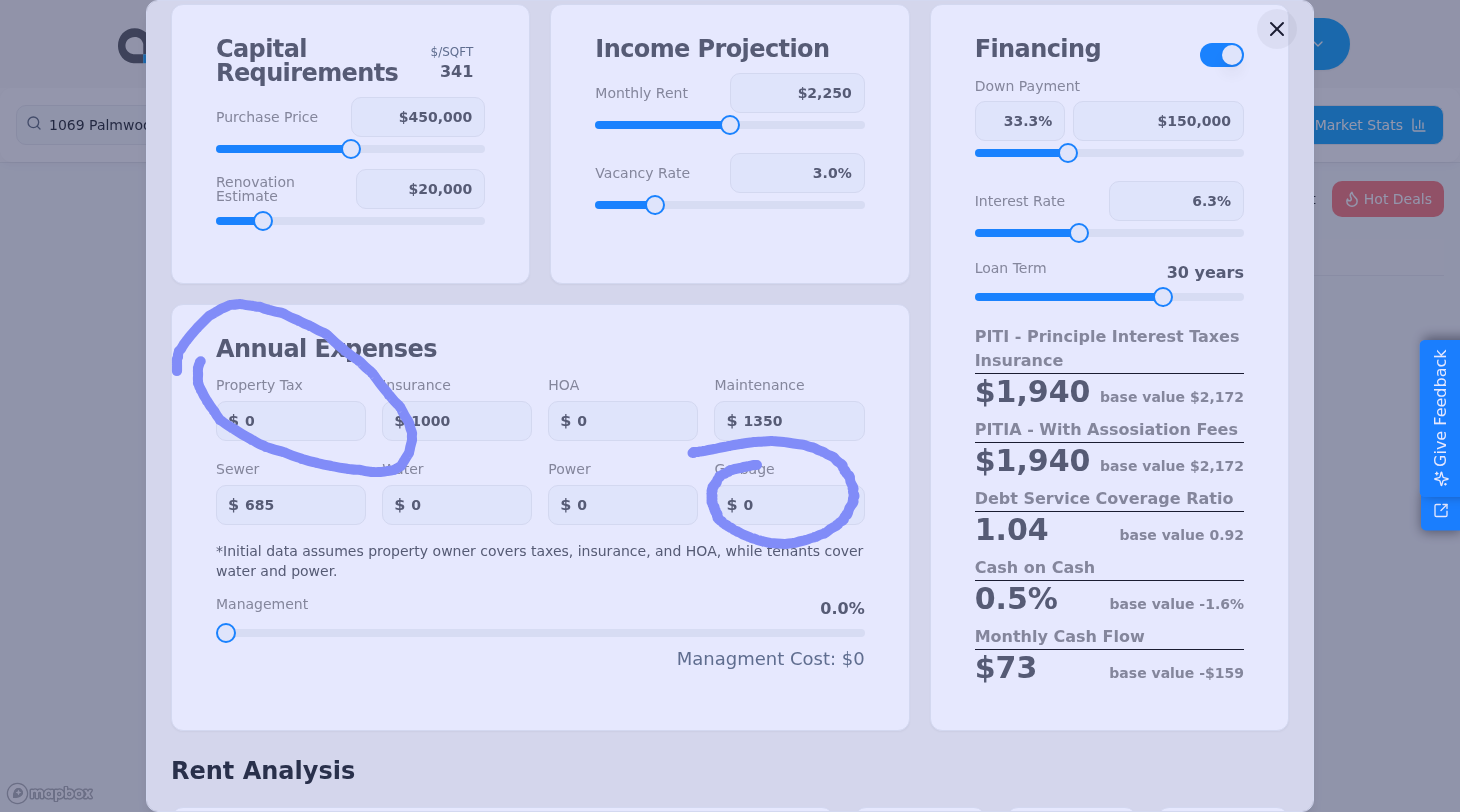Screen dimensions: 1460x812
Task: Open the Market Stats button
Action: [1370, 125]
